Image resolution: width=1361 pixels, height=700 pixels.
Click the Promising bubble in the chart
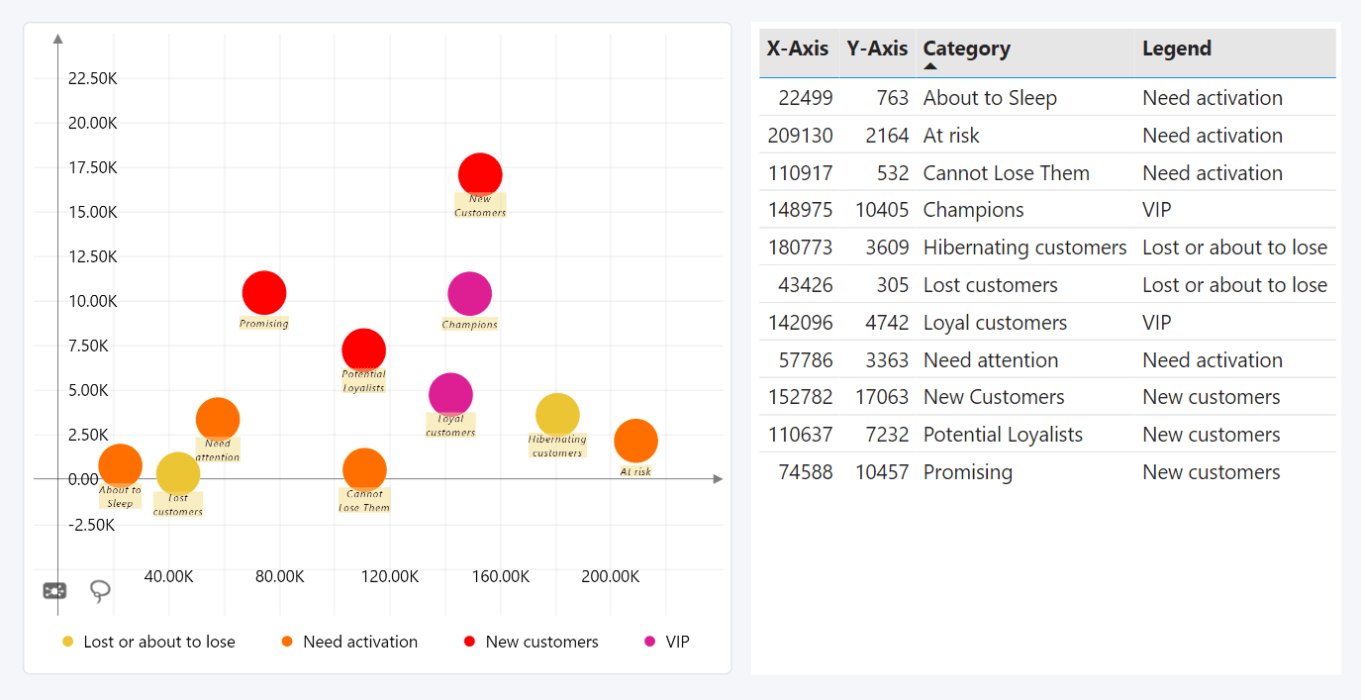coord(264,293)
